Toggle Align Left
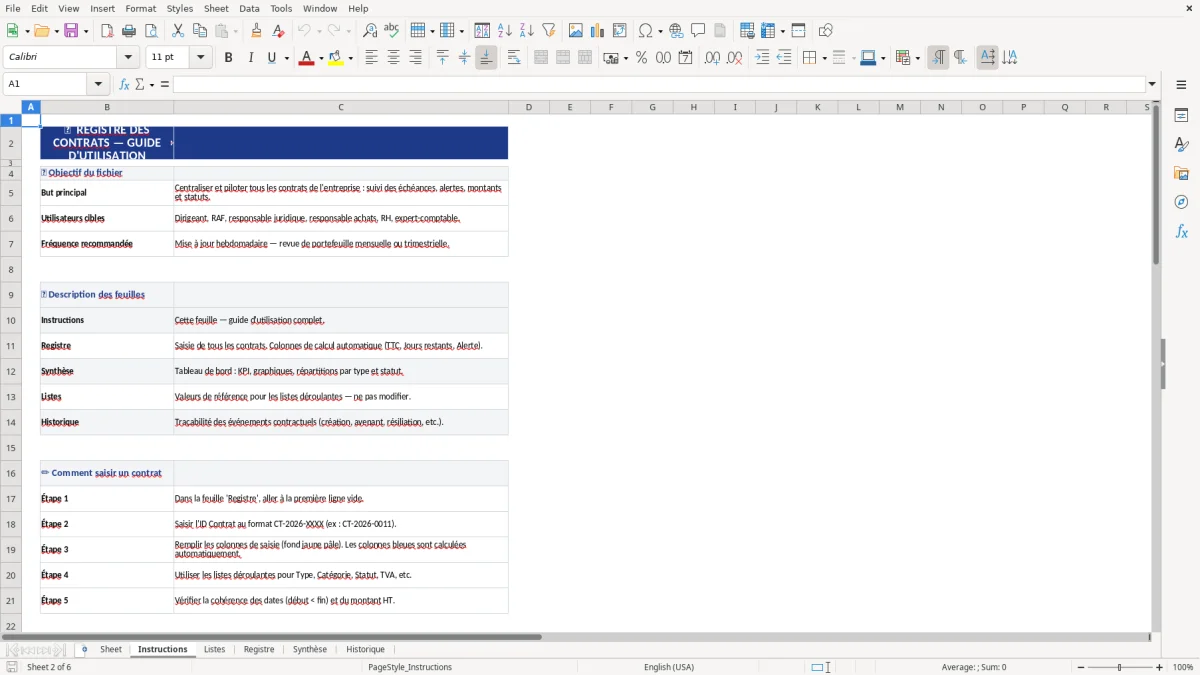The height and width of the screenshot is (675, 1200). point(371,58)
